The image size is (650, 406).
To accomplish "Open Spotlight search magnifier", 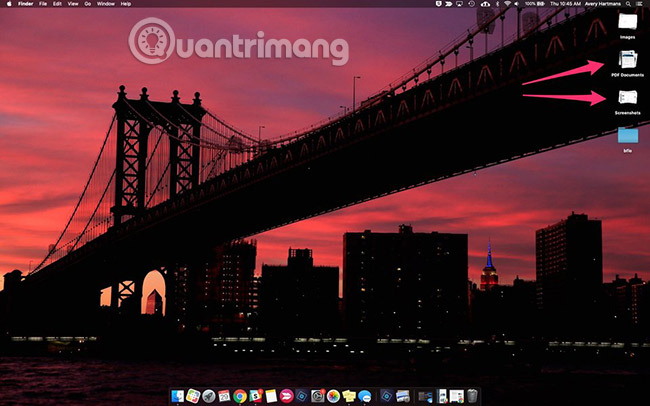I will click(x=629, y=4).
